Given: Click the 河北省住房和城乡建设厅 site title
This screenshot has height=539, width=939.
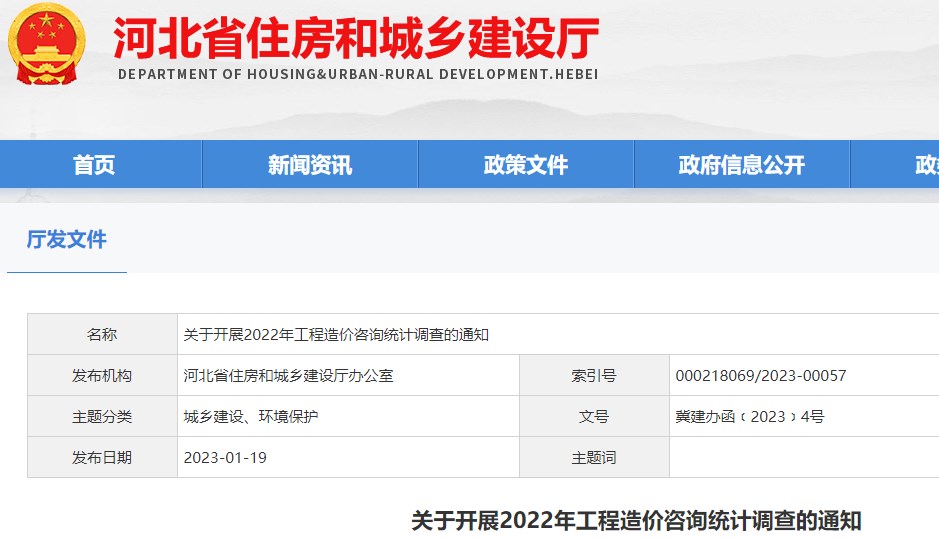Looking at the screenshot, I should 356,39.
